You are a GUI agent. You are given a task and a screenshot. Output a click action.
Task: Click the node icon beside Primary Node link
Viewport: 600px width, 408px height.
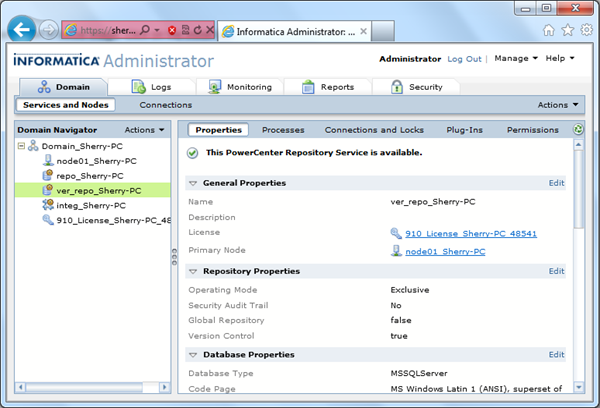(396, 251)
